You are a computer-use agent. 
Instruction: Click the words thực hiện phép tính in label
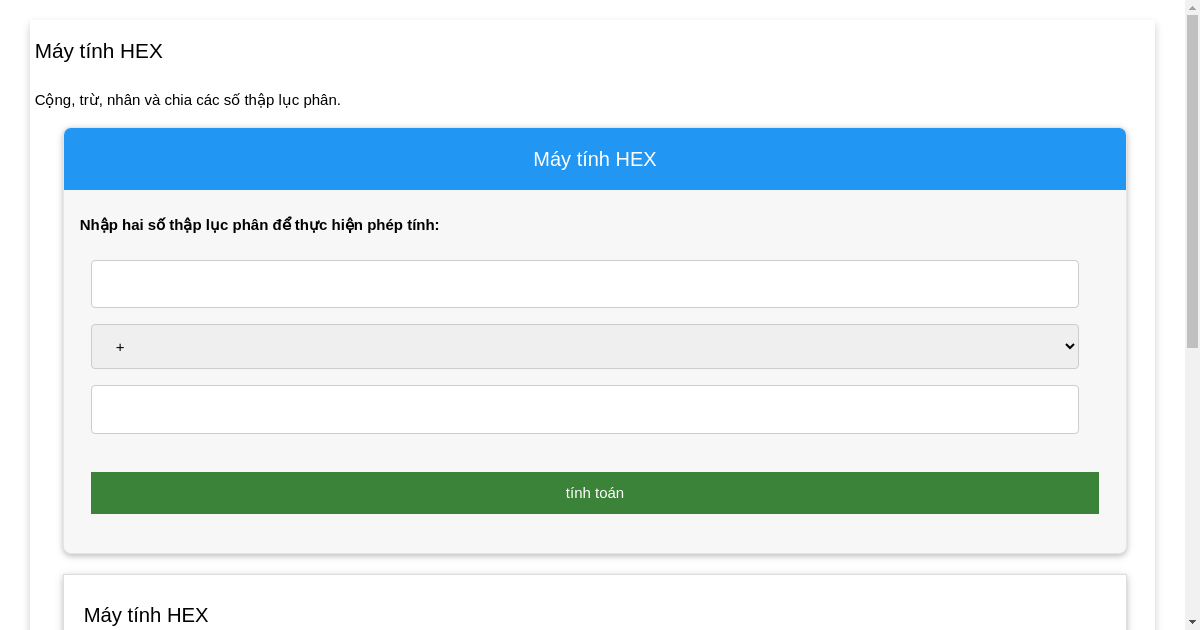366,225
